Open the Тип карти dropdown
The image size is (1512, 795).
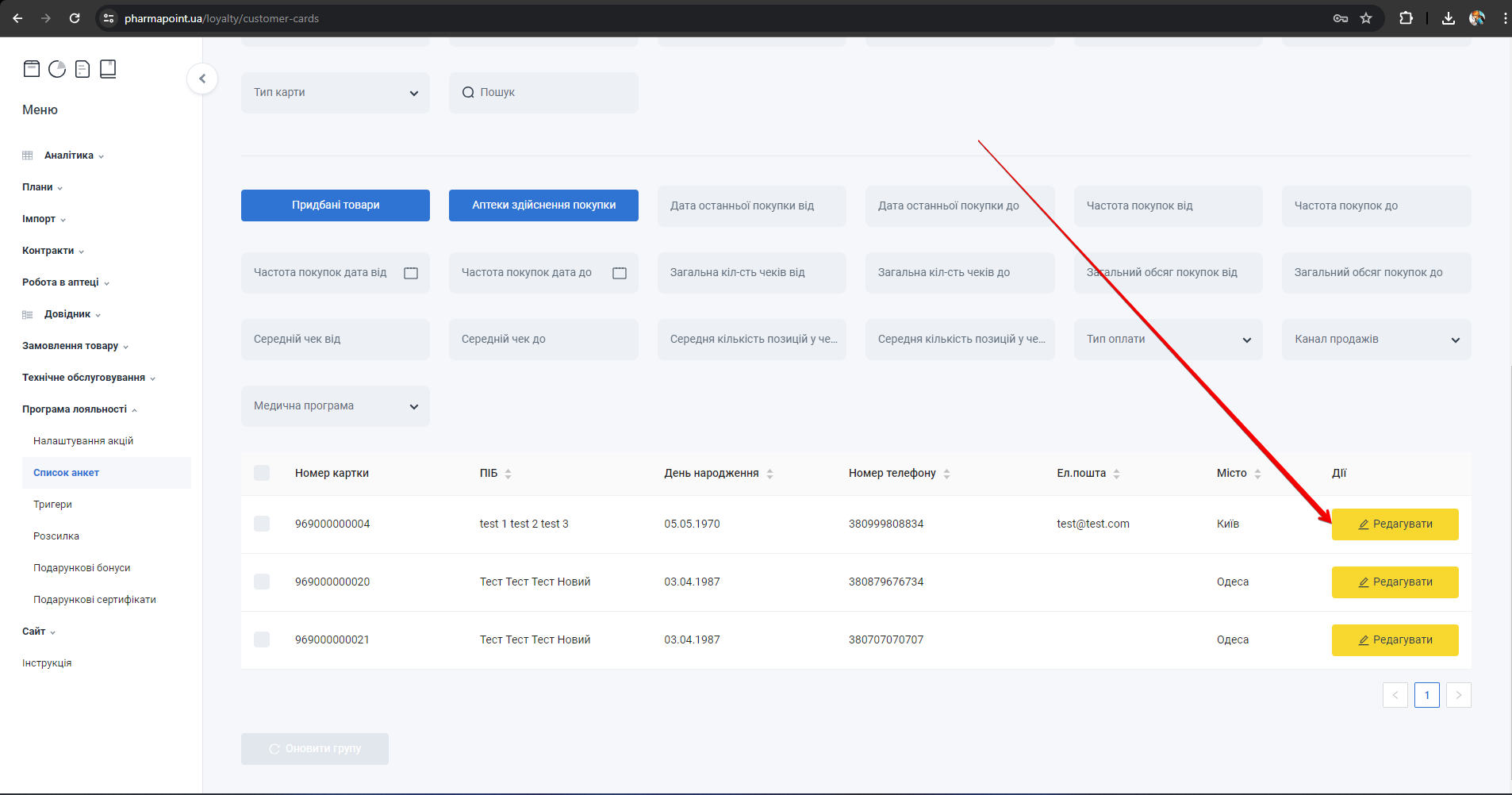click(335, 93)
